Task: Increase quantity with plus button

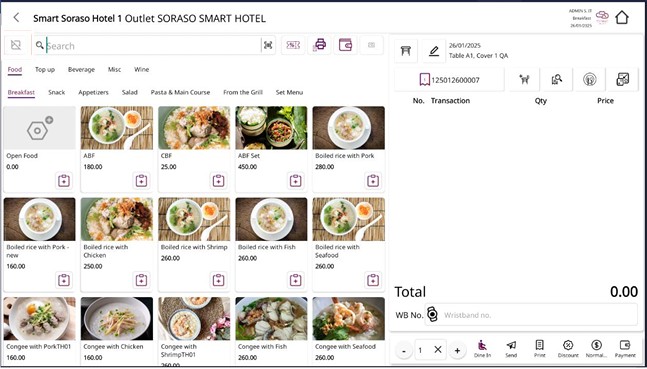Action: click(x=457, y=351)
